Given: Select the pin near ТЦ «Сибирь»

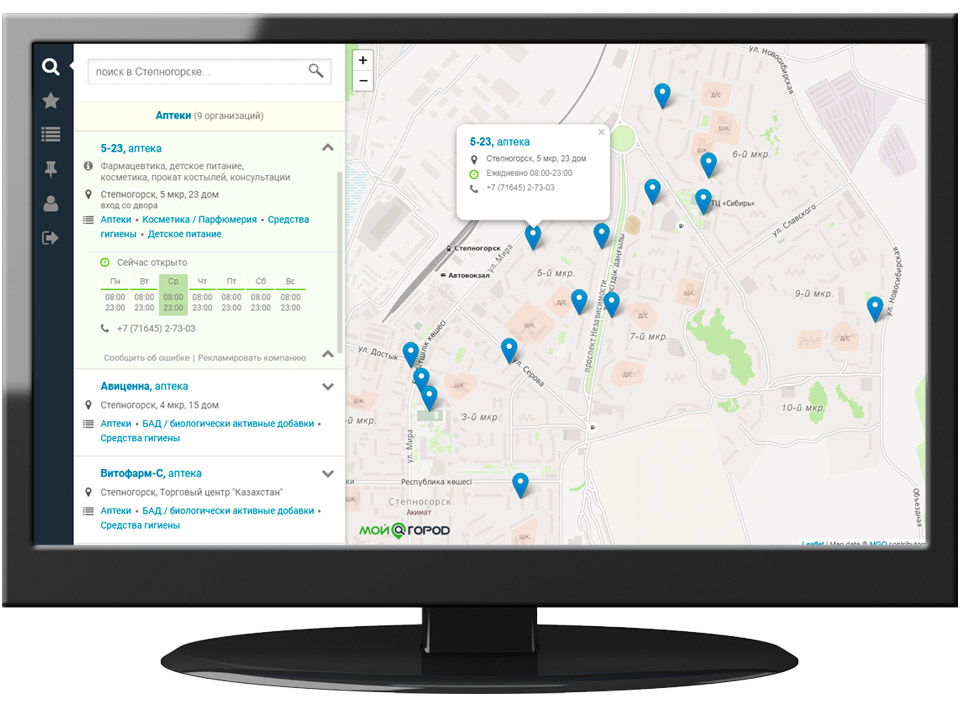Looking at the screenshot, I should click(703, 201).
